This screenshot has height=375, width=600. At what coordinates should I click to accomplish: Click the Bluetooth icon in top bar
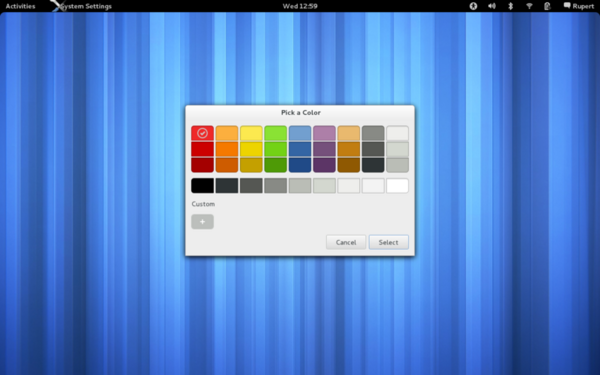pos(510,6)
